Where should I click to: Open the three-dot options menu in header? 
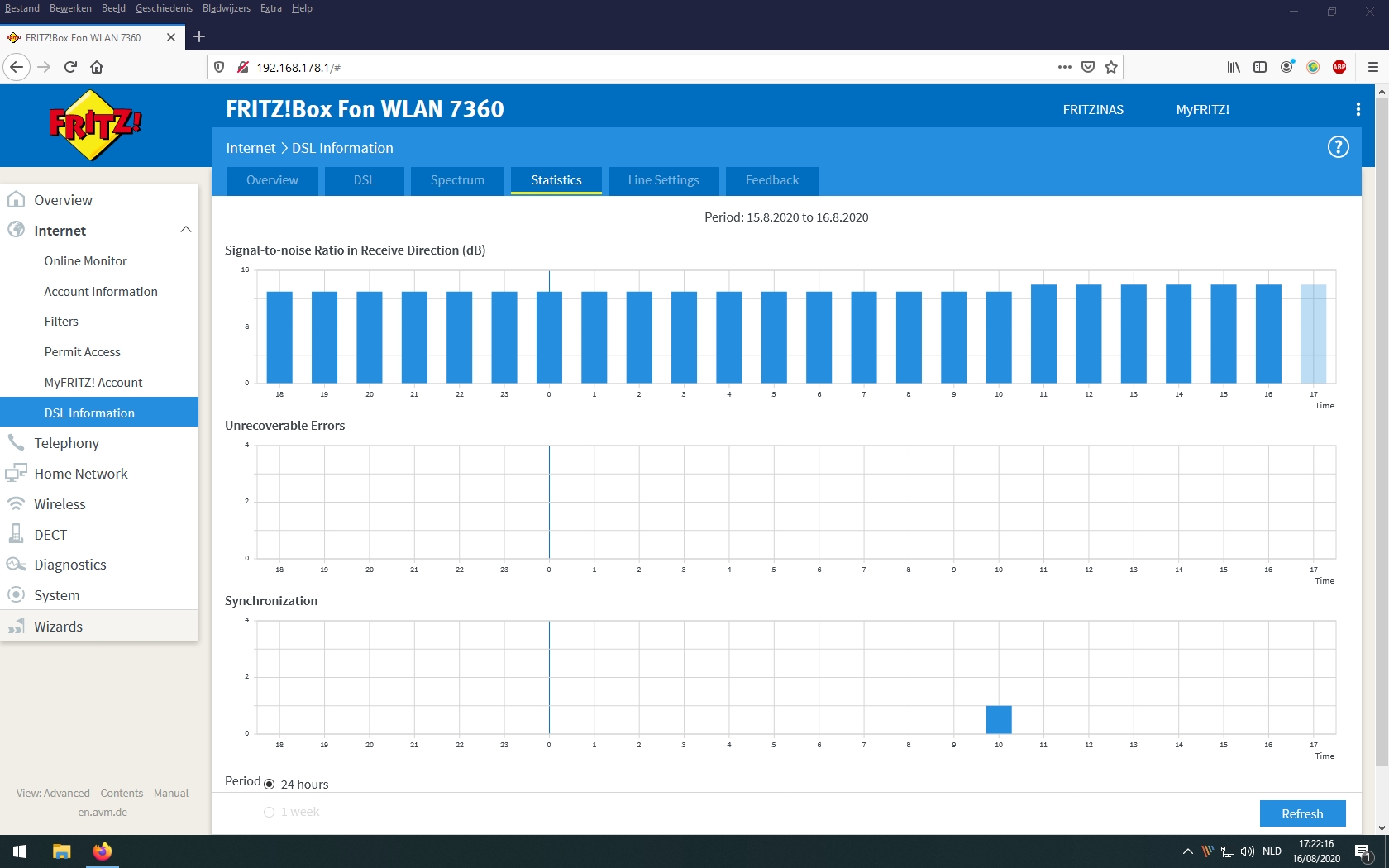[x=1358, y=109]
